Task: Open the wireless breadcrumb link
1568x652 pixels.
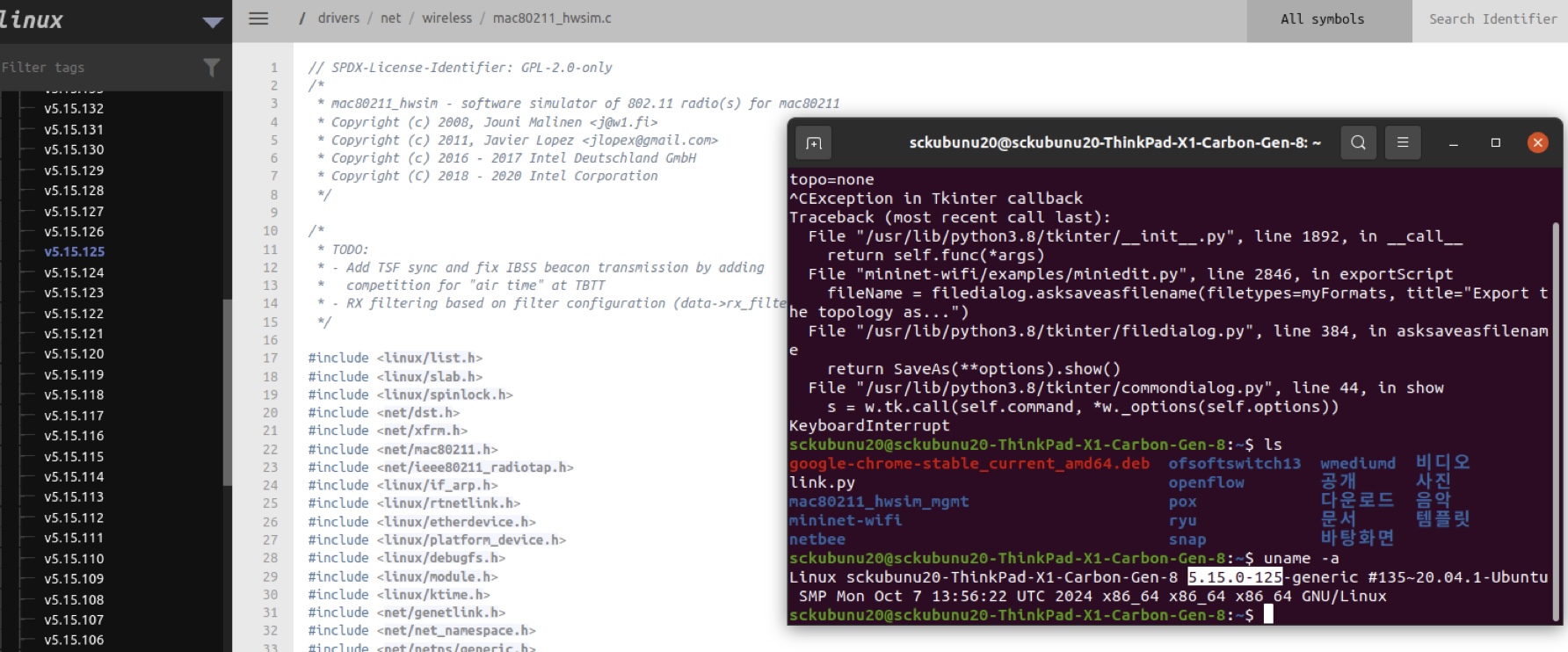Action: coord(446,18)
